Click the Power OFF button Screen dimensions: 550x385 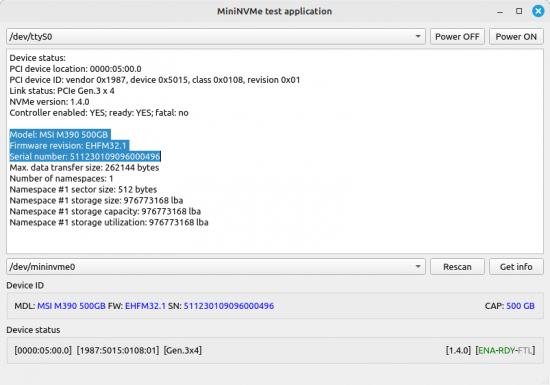(x=457, y=36)
